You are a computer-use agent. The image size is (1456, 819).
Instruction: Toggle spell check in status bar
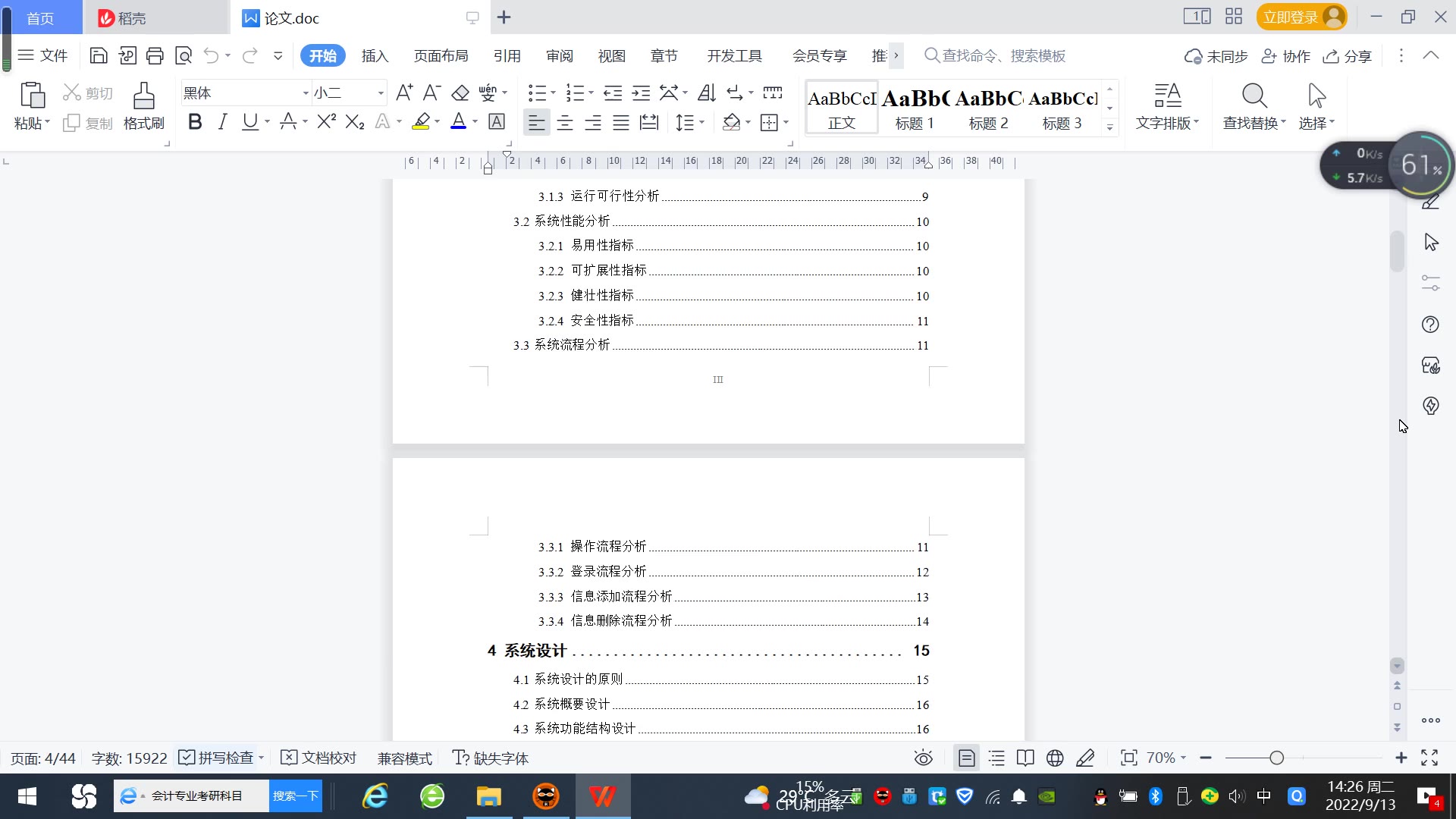pos(216,758)
